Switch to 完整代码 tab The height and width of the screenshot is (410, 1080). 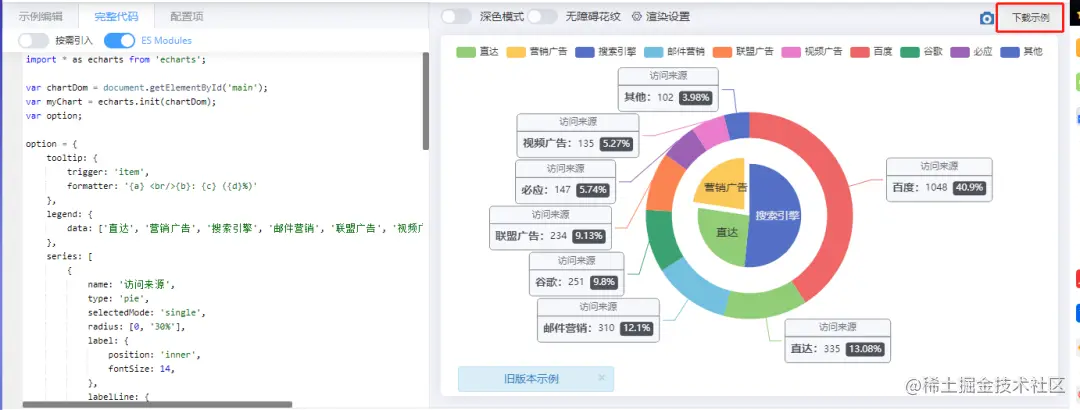pyautogui.click(x=115, y=17)
